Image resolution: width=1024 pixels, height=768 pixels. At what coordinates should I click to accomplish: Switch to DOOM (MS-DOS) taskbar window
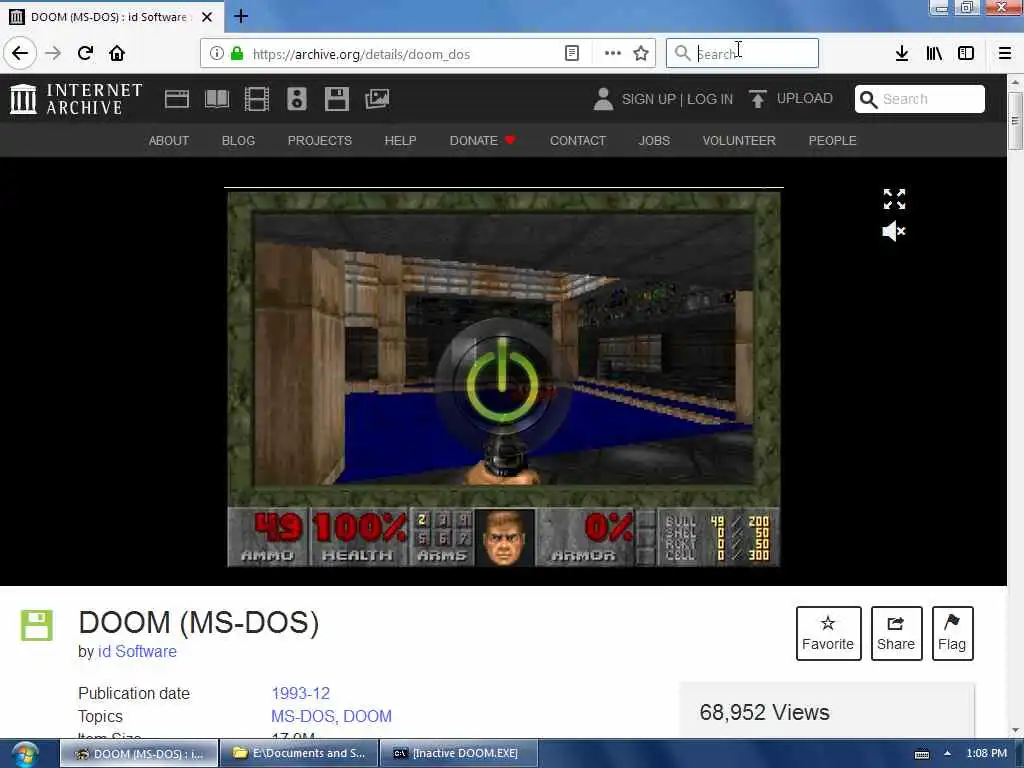point(139,754)
